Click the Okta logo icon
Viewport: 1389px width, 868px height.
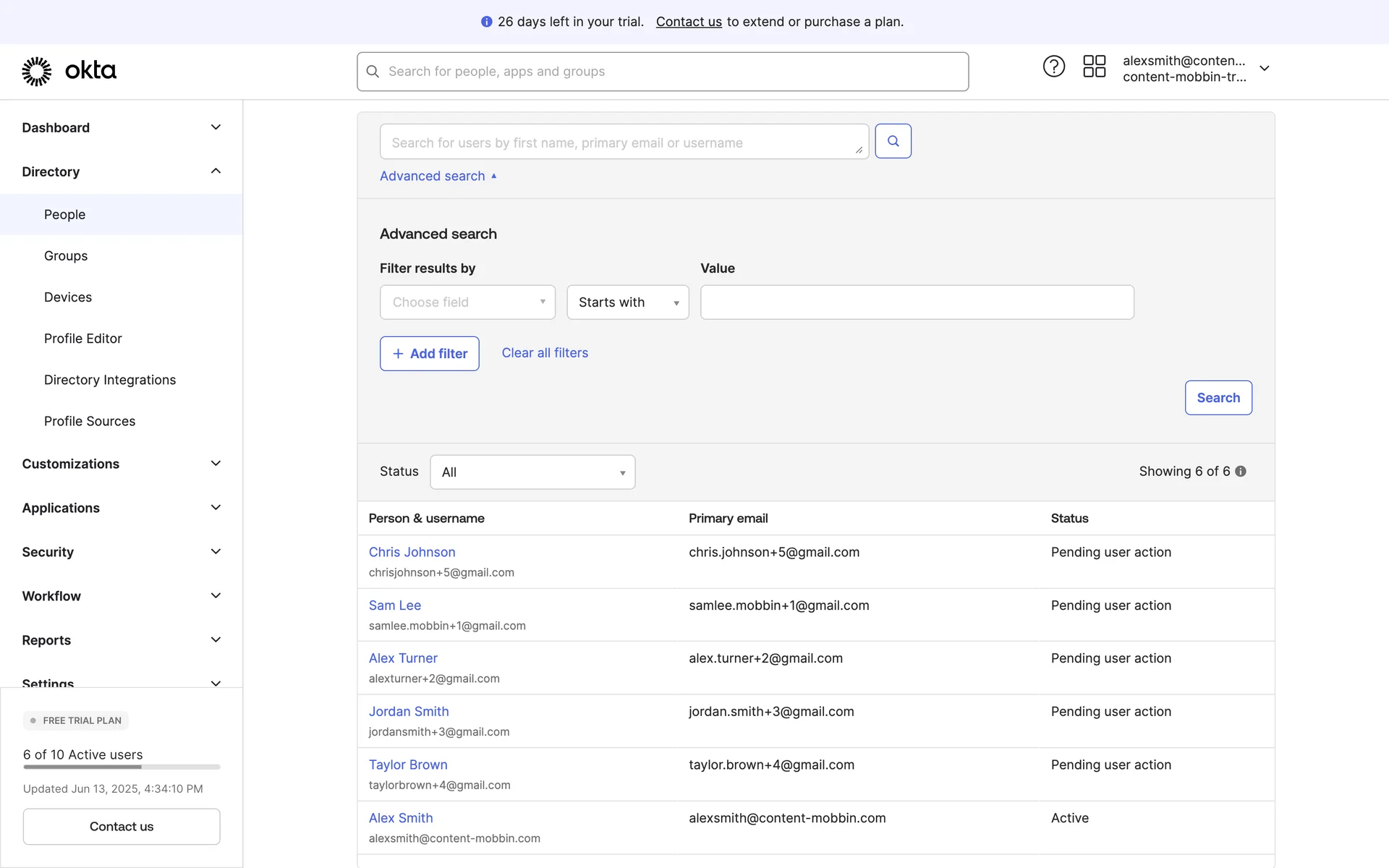point(36,71)
